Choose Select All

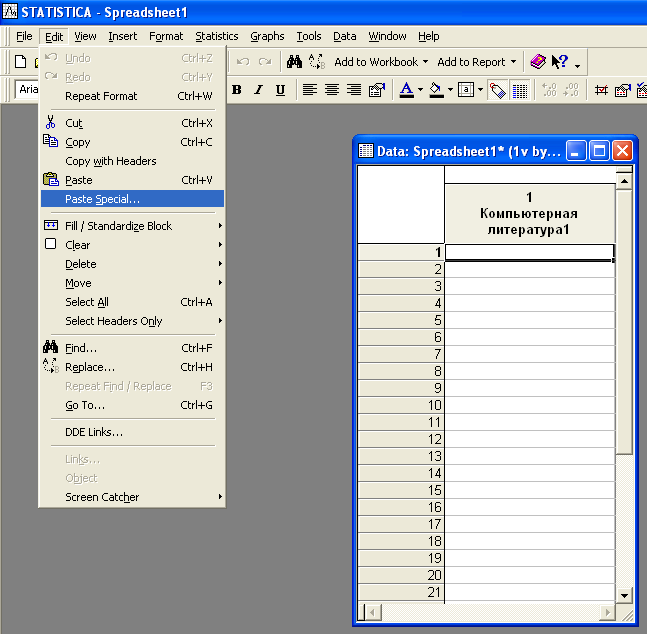click(x=132, y=302)
